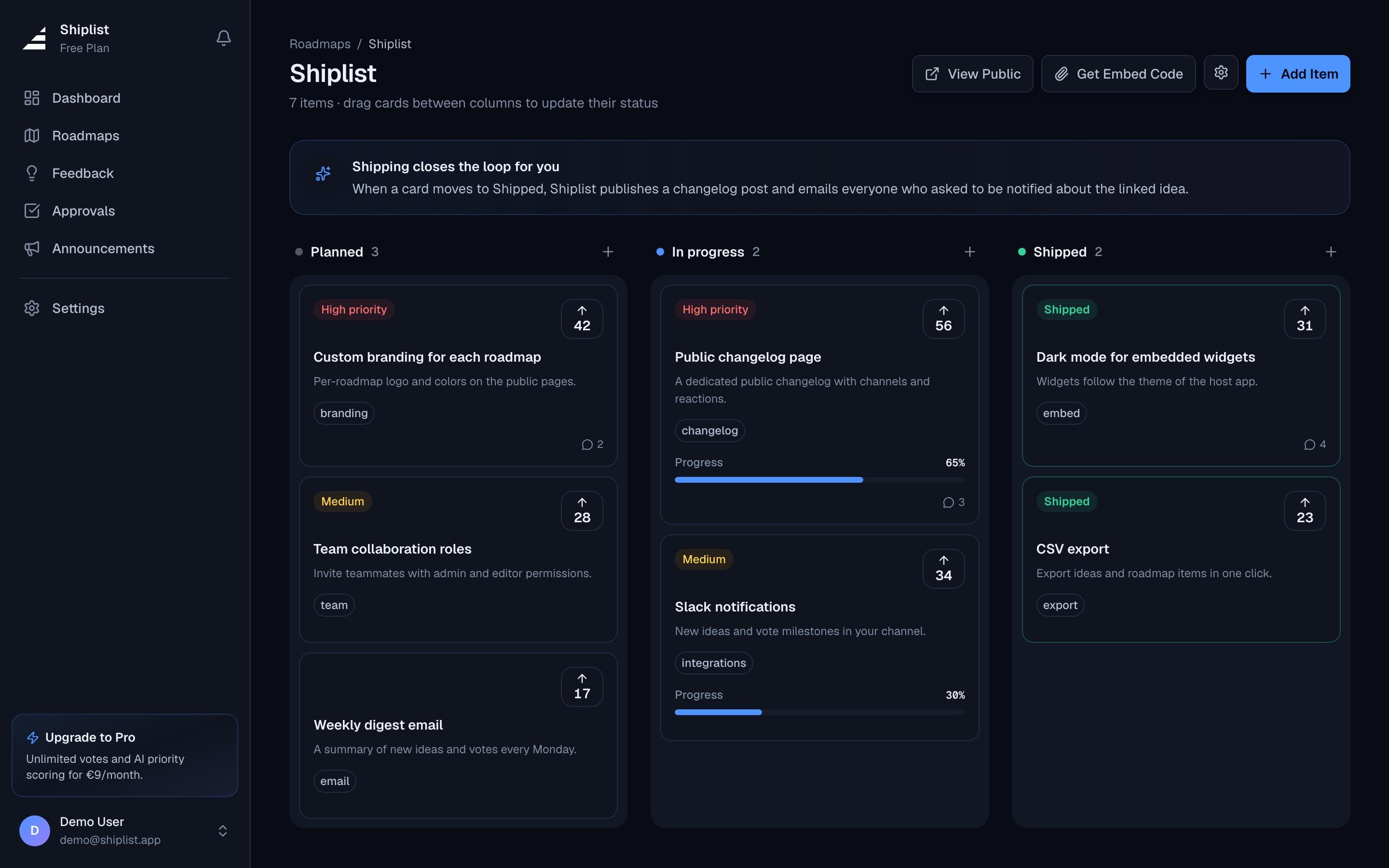This screenshot has width=1389, height=868.
Task: Open comments on Custom branding card
Action: click(592, 444)
